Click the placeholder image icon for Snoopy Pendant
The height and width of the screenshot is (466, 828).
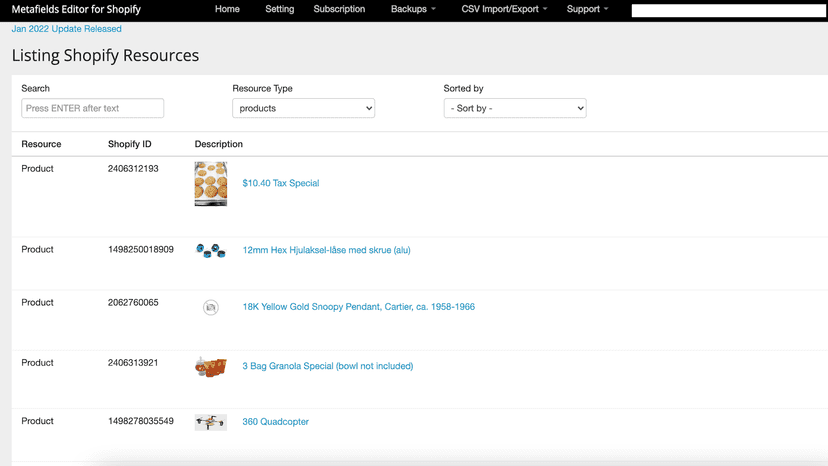click(x=211, y=307)
